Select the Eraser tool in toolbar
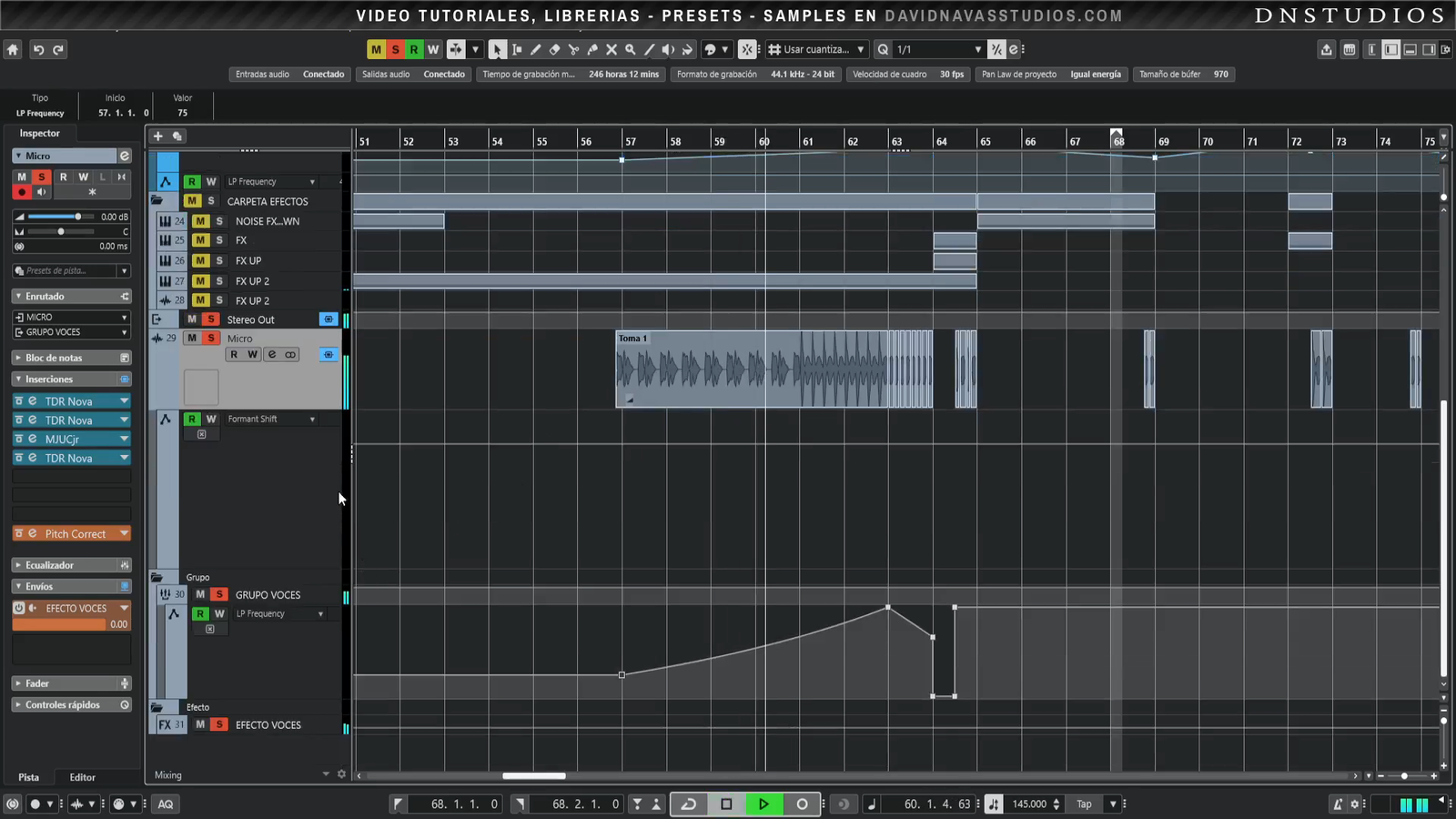1456x819 pixels. click(x=554, y=50)
